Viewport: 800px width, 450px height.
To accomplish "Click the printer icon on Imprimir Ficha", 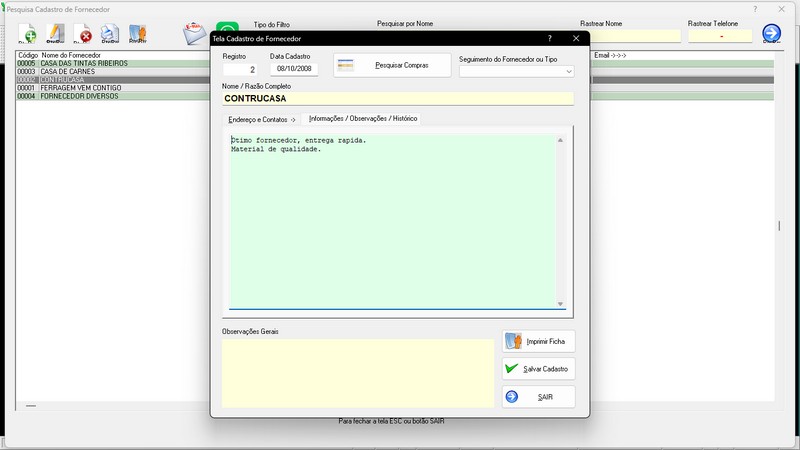I will tap(513, 341).
